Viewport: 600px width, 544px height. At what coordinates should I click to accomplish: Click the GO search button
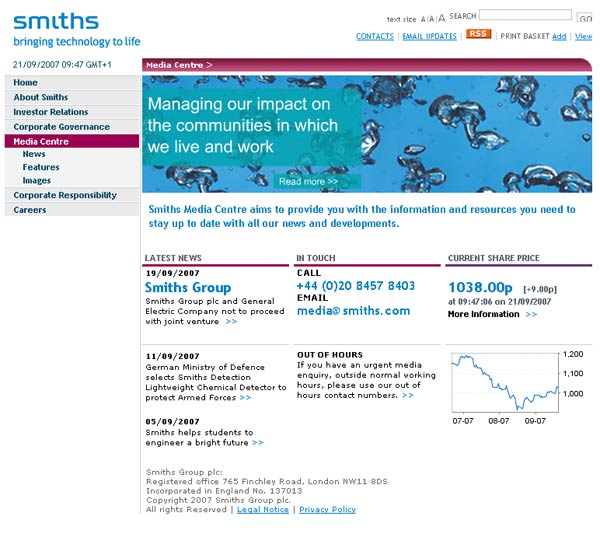[x=586, y=18]
